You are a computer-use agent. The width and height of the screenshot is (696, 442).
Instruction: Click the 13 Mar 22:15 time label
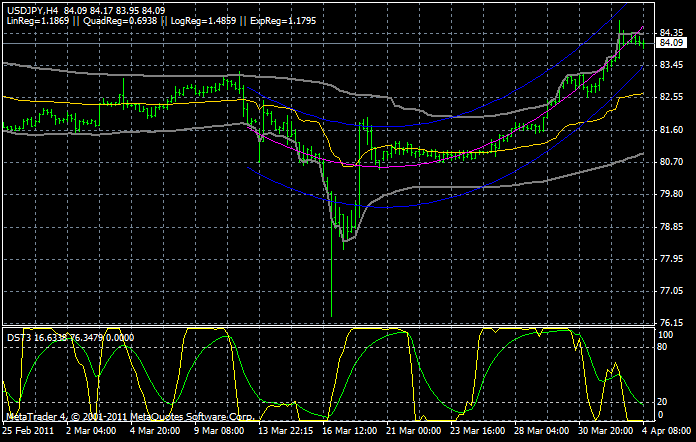click(285, 431)
